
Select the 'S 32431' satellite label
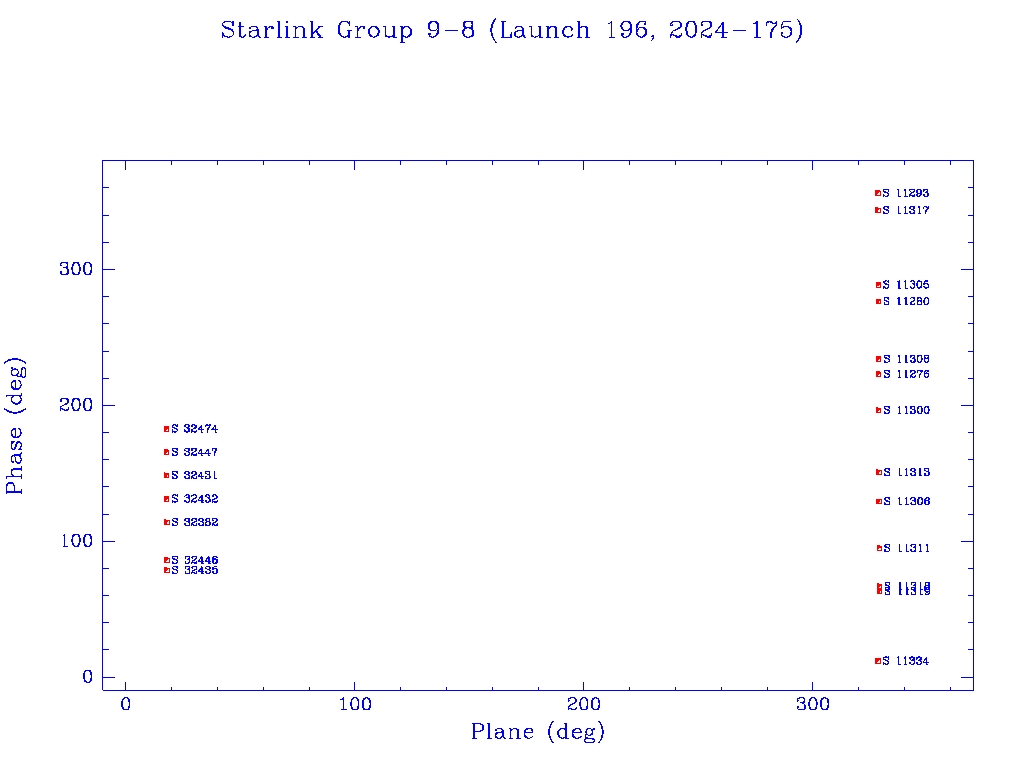pyautogui.click(x=195, y=475)
